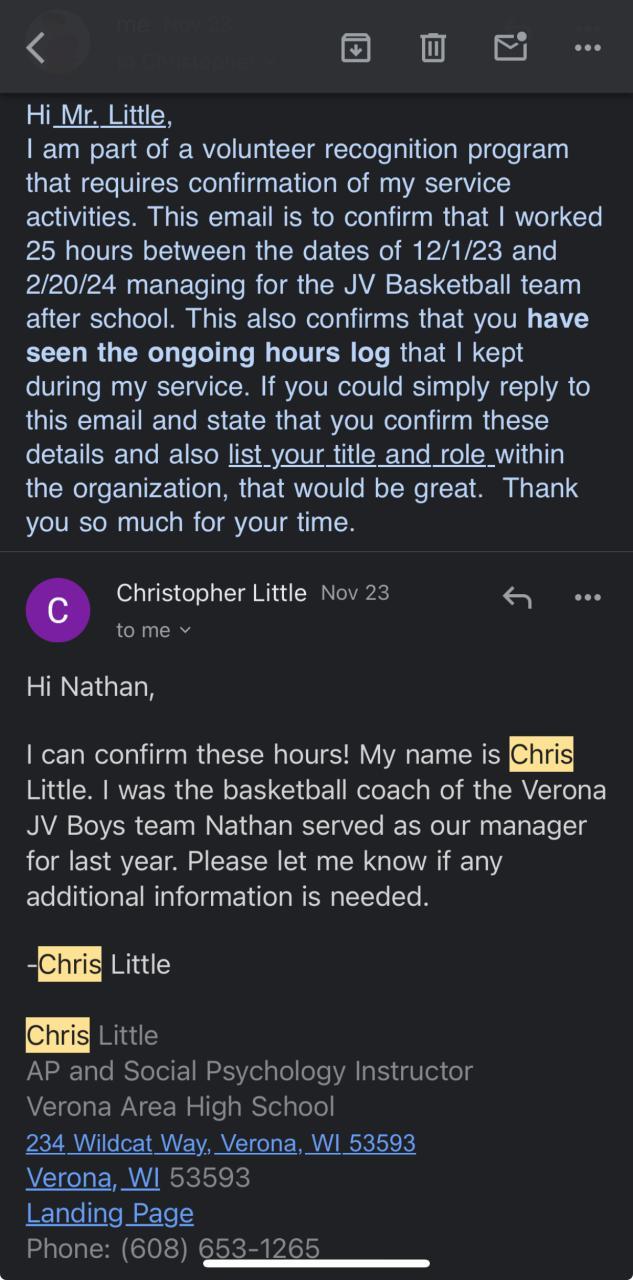This screenshot has height=1280, width=633.
Task: Archive this email conversation
Action: click(356, 47)
